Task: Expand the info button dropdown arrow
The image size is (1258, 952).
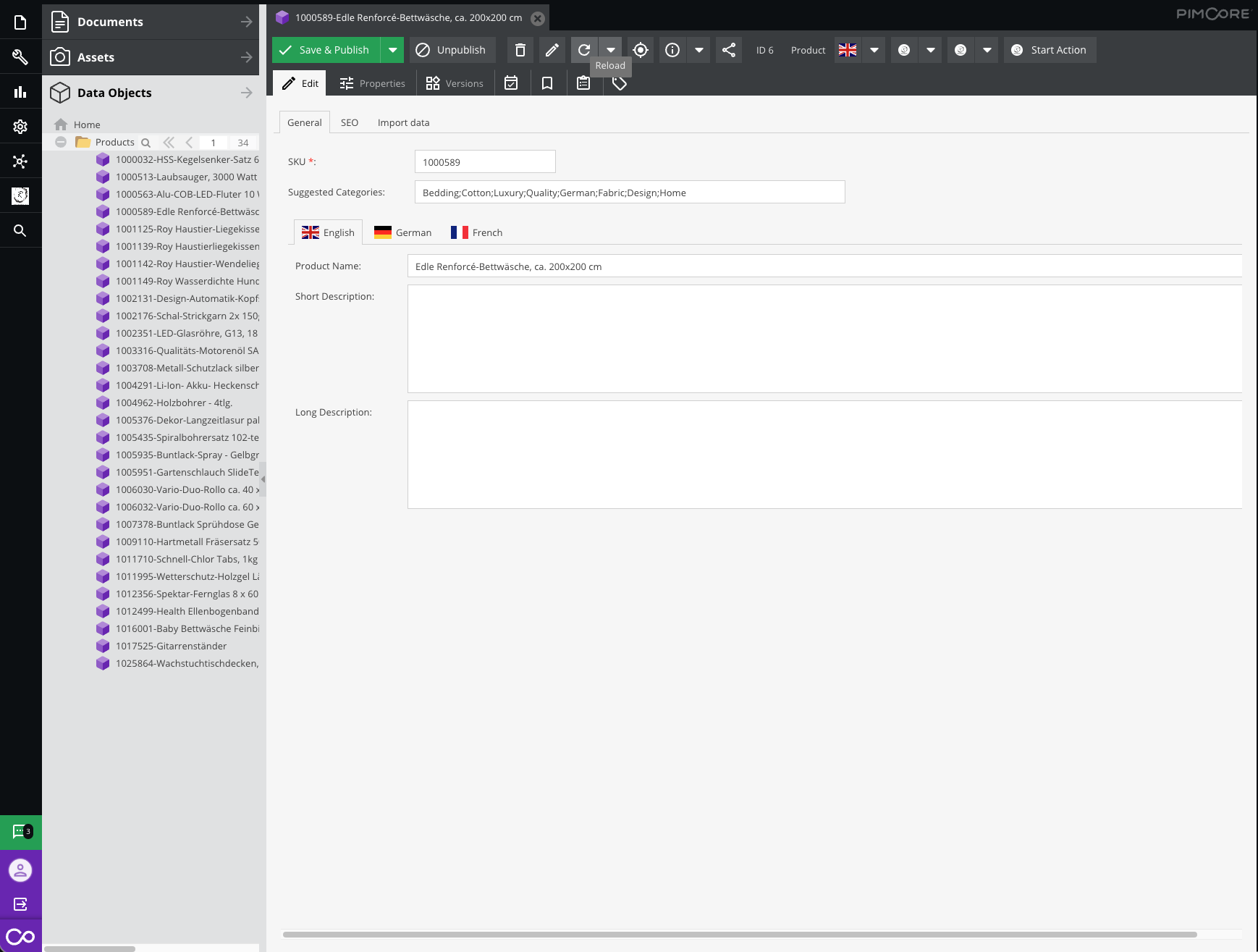Action: coord(699,50)
